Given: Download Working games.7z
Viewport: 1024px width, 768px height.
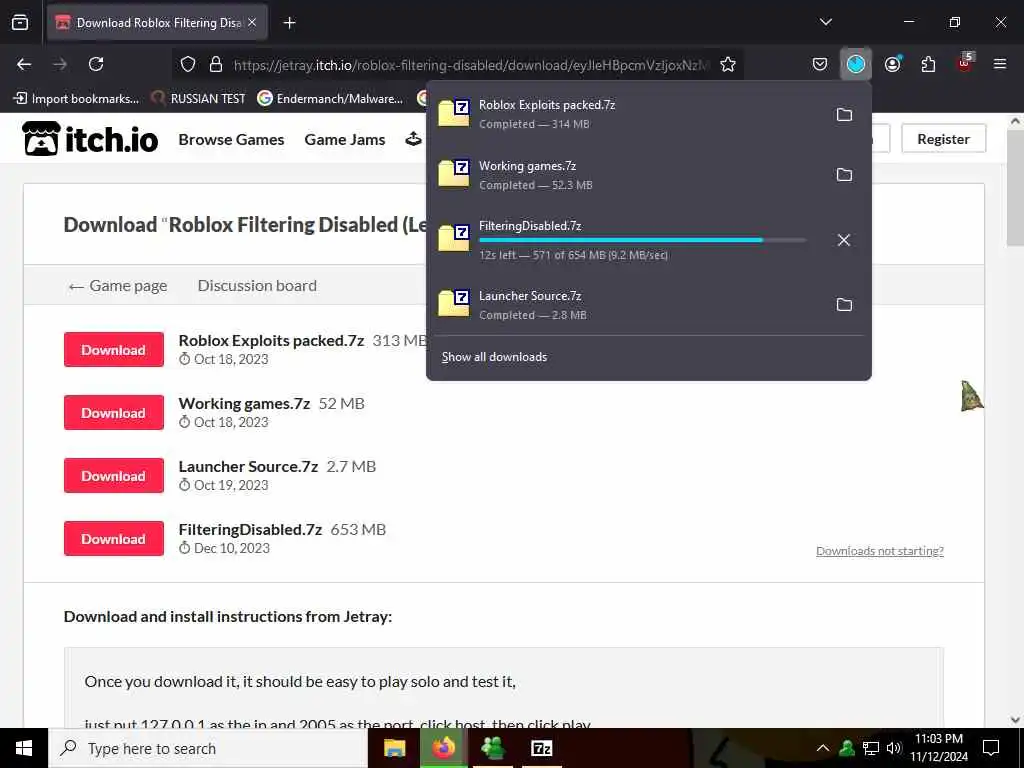Looking at the screenshot, I should [x=114, y=413].
